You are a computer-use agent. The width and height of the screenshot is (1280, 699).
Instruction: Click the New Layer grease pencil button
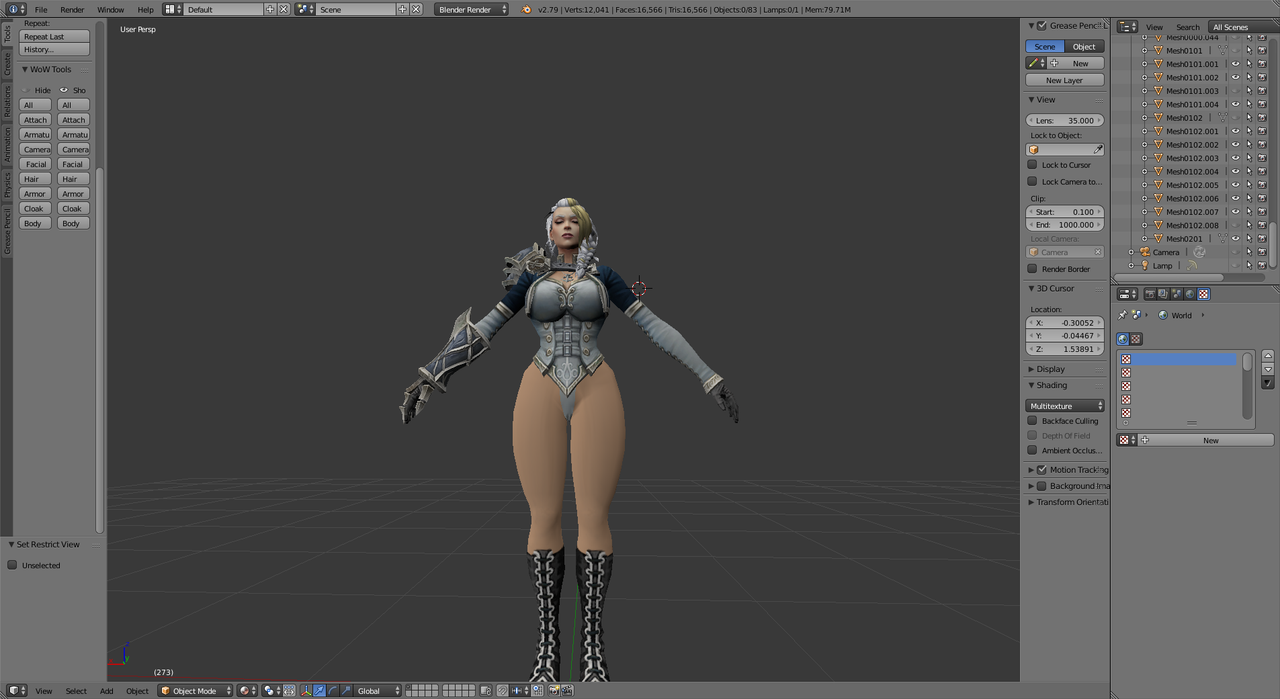pyautogui.click(x=1065, y=80)
